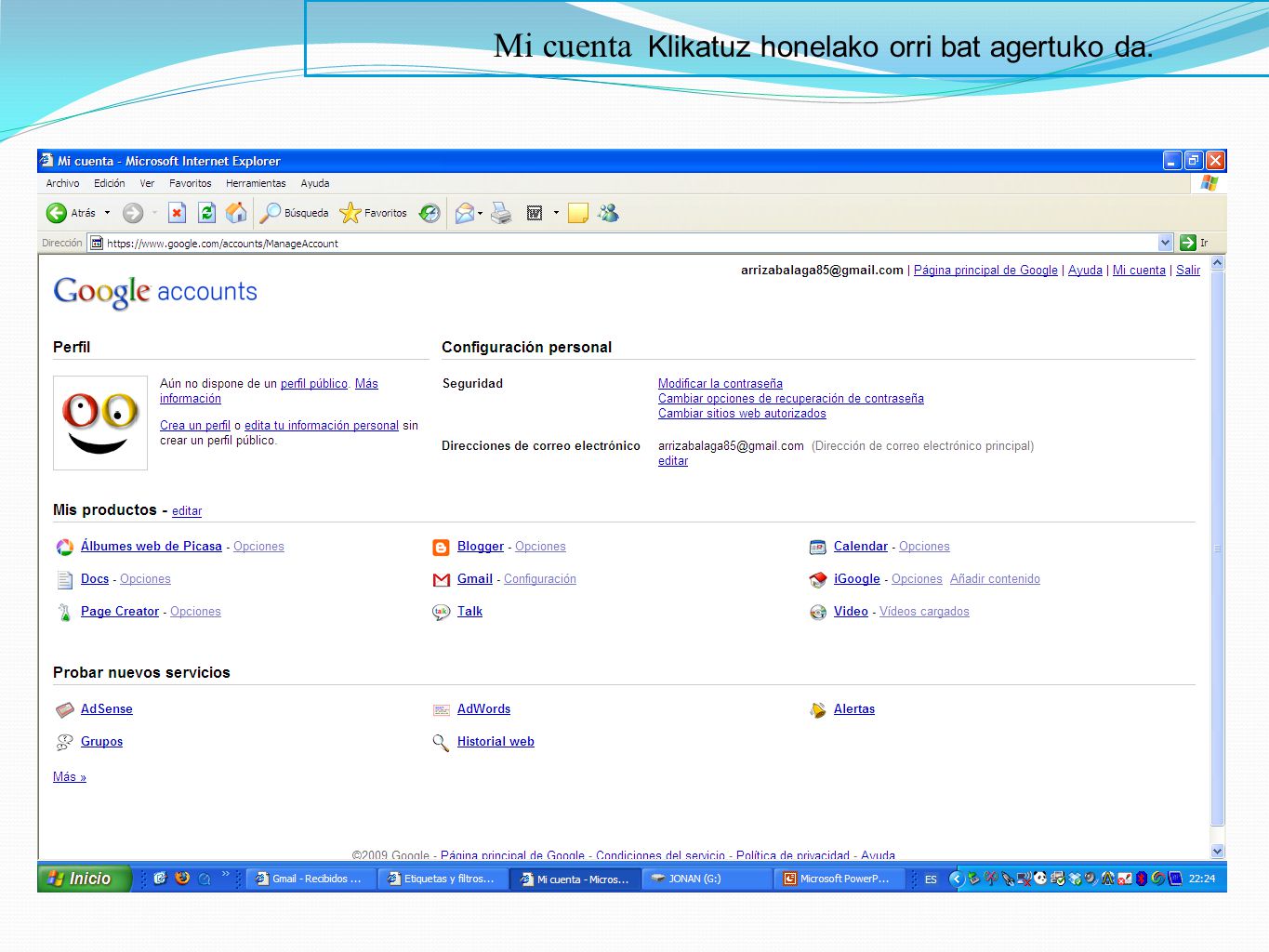1269x952 pixels.
Task: Click the Ir go button
Action: [1194, 243]
